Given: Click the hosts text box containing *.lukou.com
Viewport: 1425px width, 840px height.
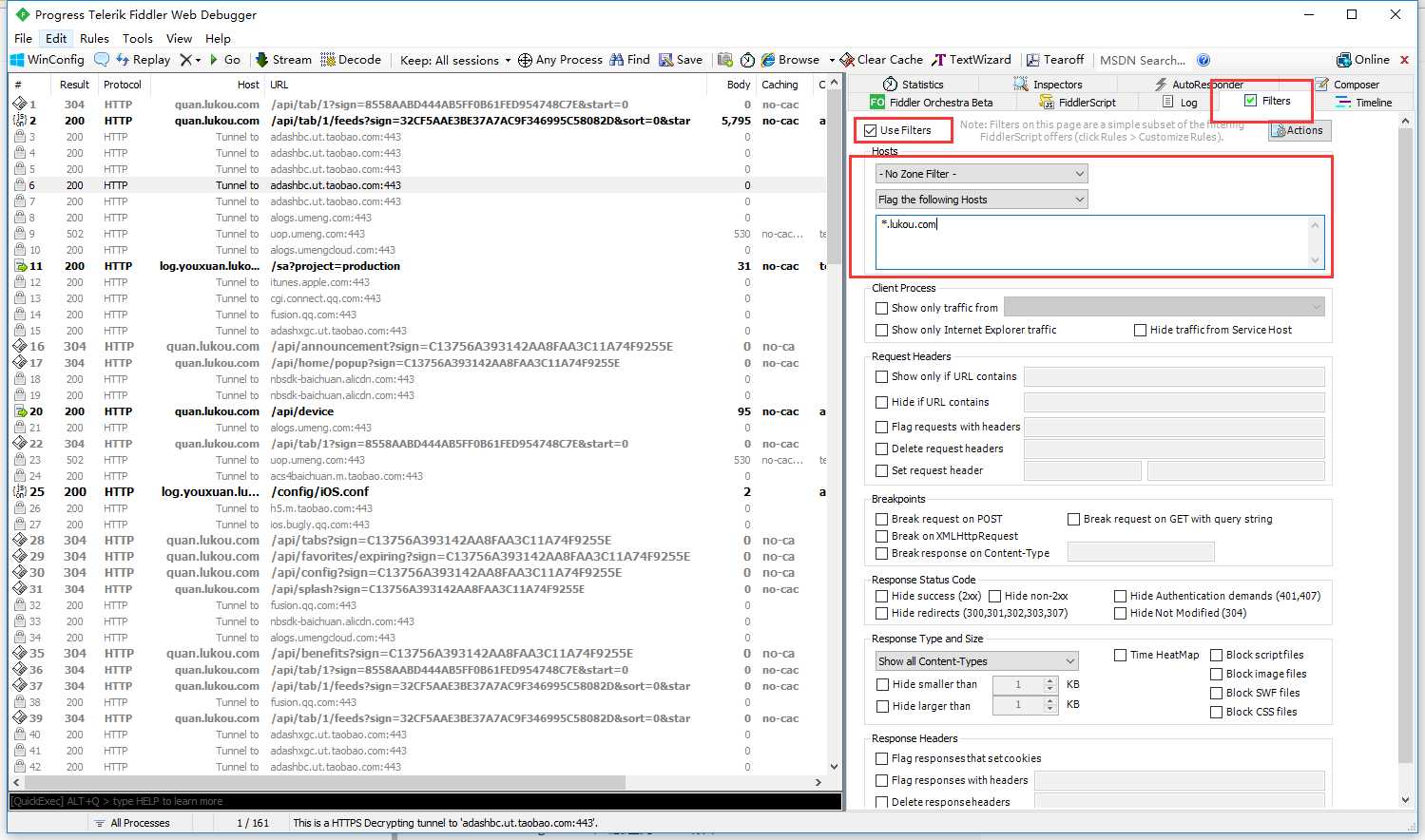Looking at the screenshot, I should click(1100, 242).
